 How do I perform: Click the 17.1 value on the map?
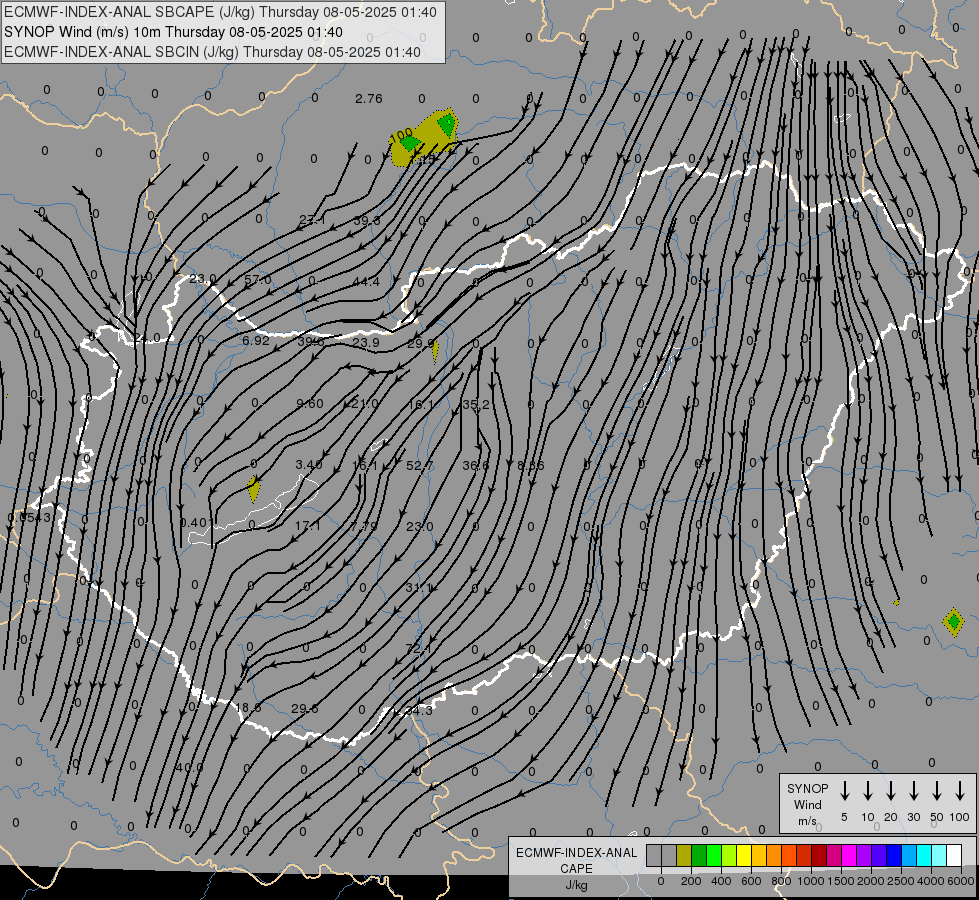(x=307, y=526)
